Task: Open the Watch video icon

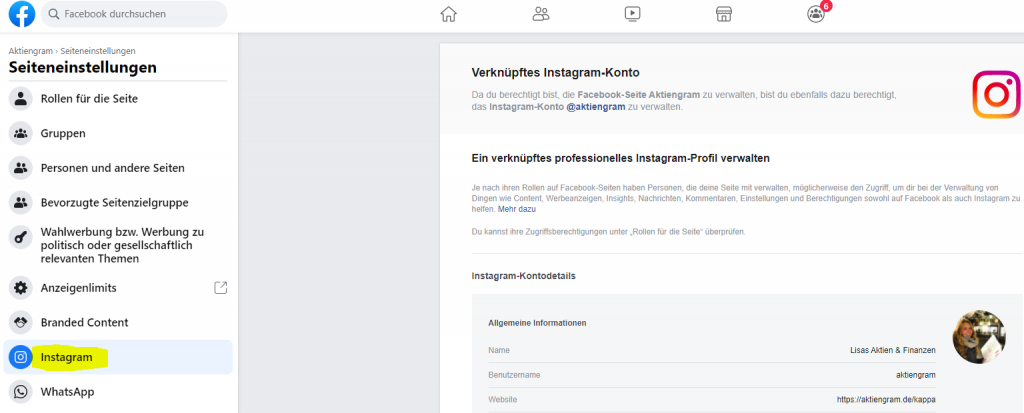Action: (x=632, y=14)
